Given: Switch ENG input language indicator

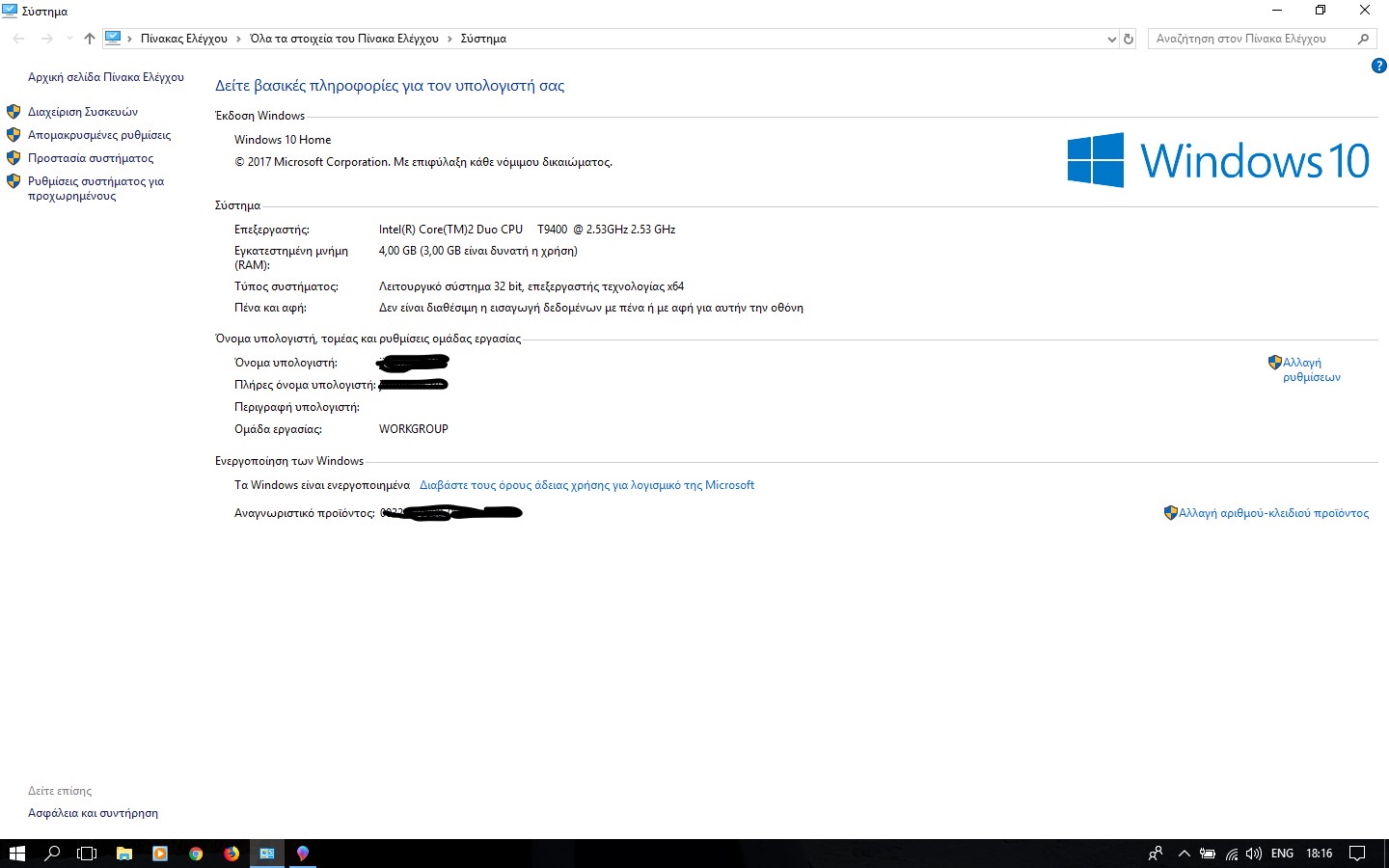Looking at the screenshot, I should (1283, 854).
